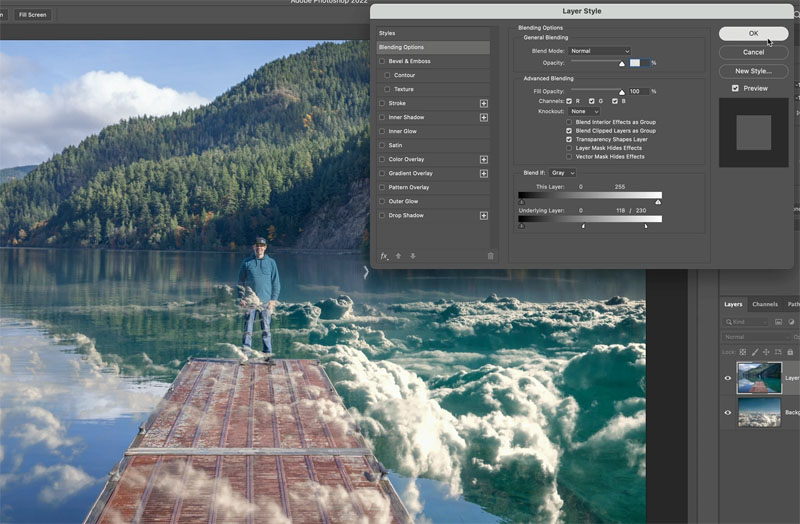Click the search icon in Layers Kind filter

(729, 322)
